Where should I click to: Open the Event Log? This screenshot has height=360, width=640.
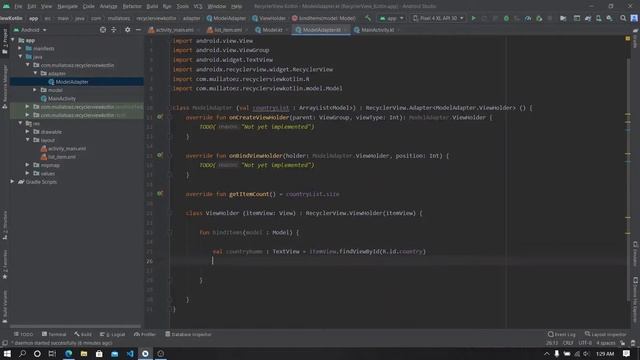point(562,334)
